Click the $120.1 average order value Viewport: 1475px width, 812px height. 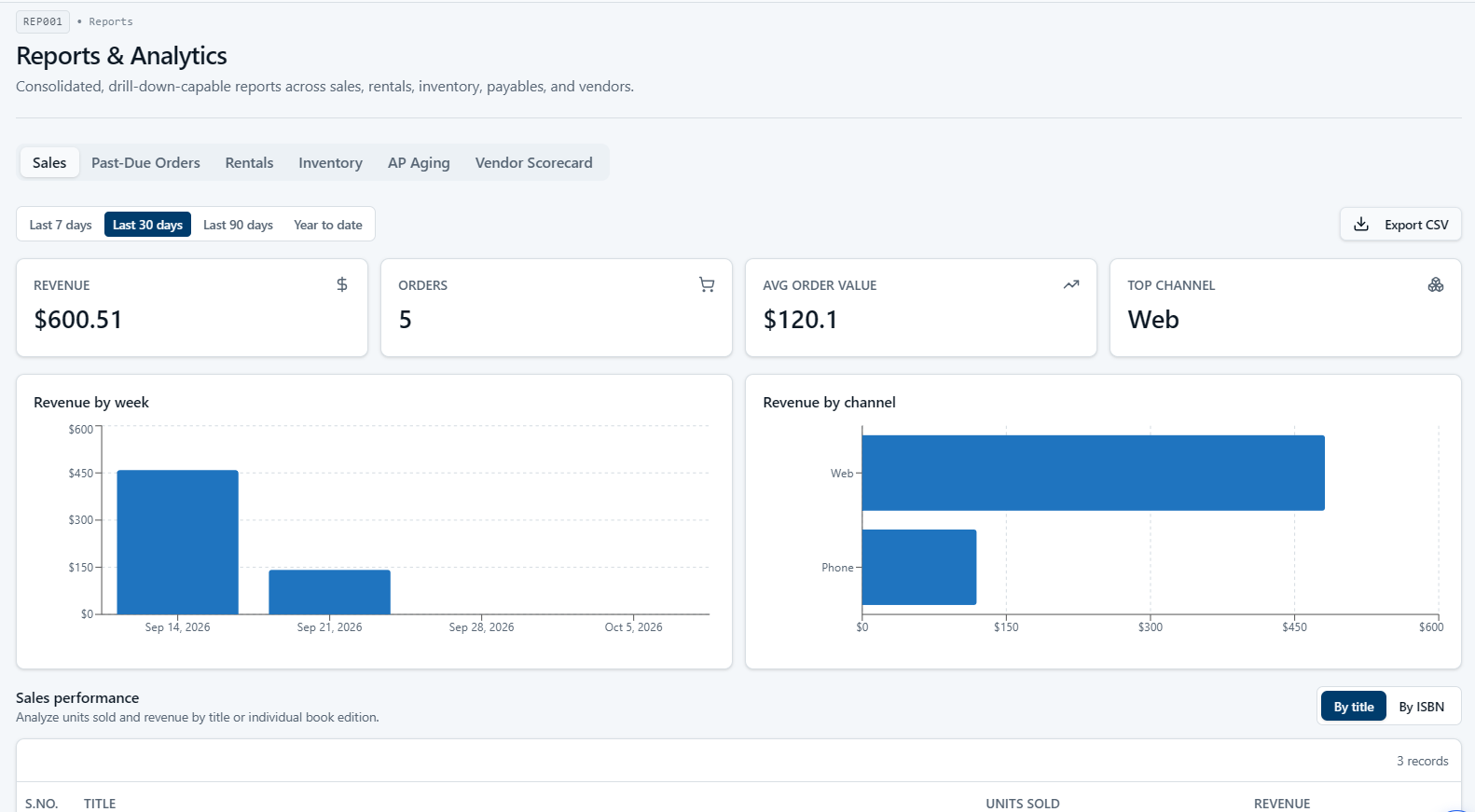pos(800,320)
